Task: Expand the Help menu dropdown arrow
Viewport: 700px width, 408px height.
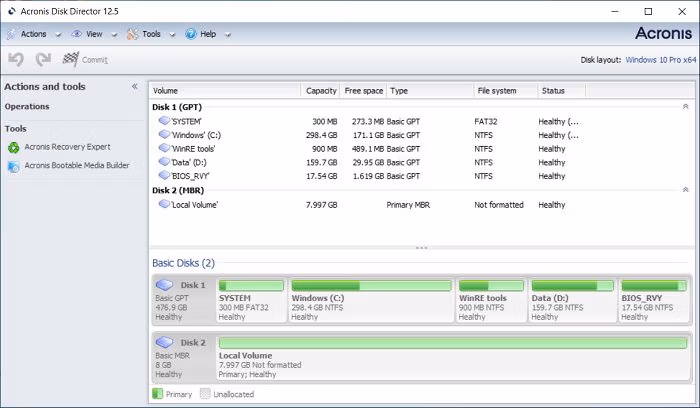Action: click(x=228, y=34)
